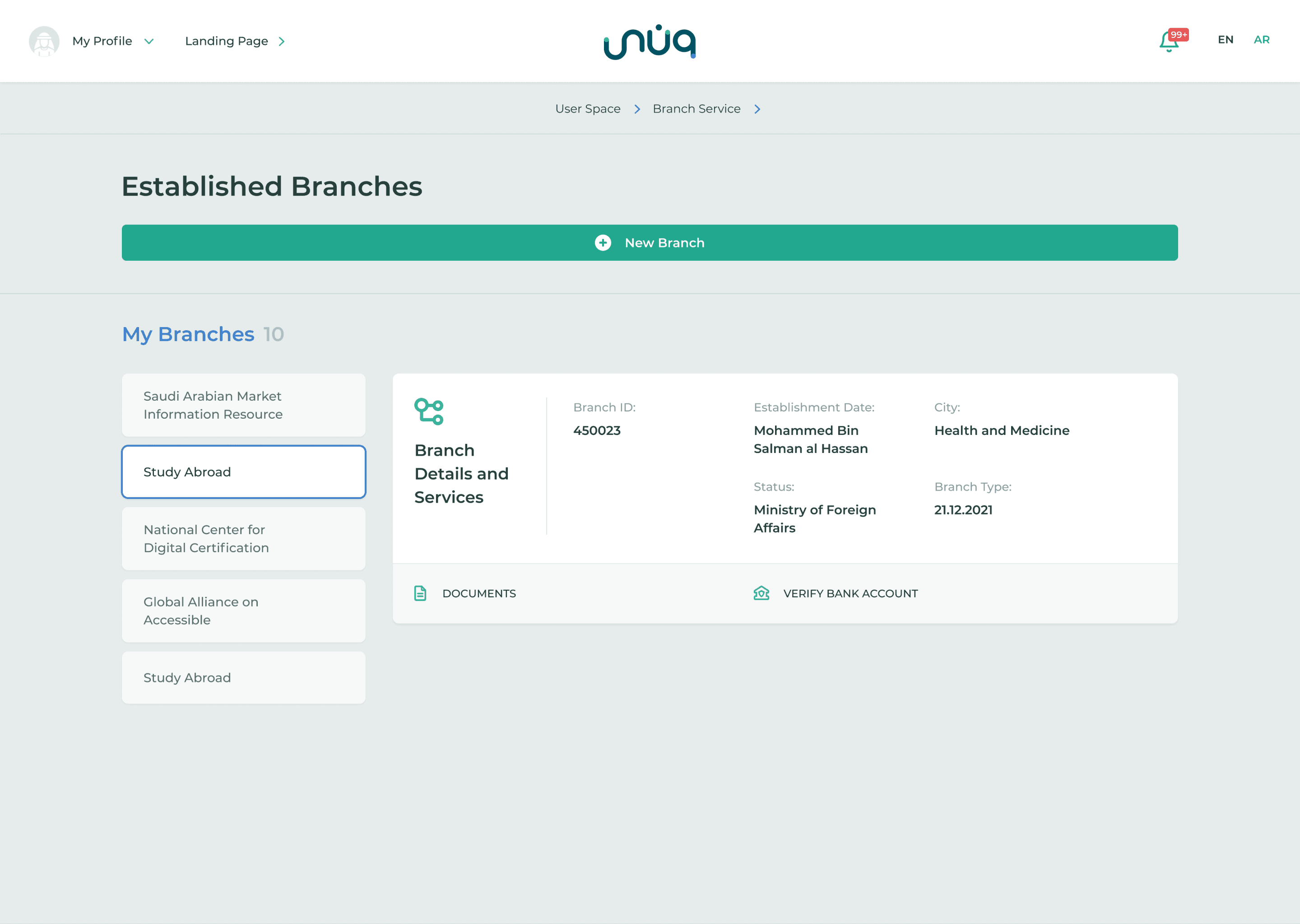The image size is (1300, 924).
Task: Click the plus icon on New Branch
Action: point(603,243)
